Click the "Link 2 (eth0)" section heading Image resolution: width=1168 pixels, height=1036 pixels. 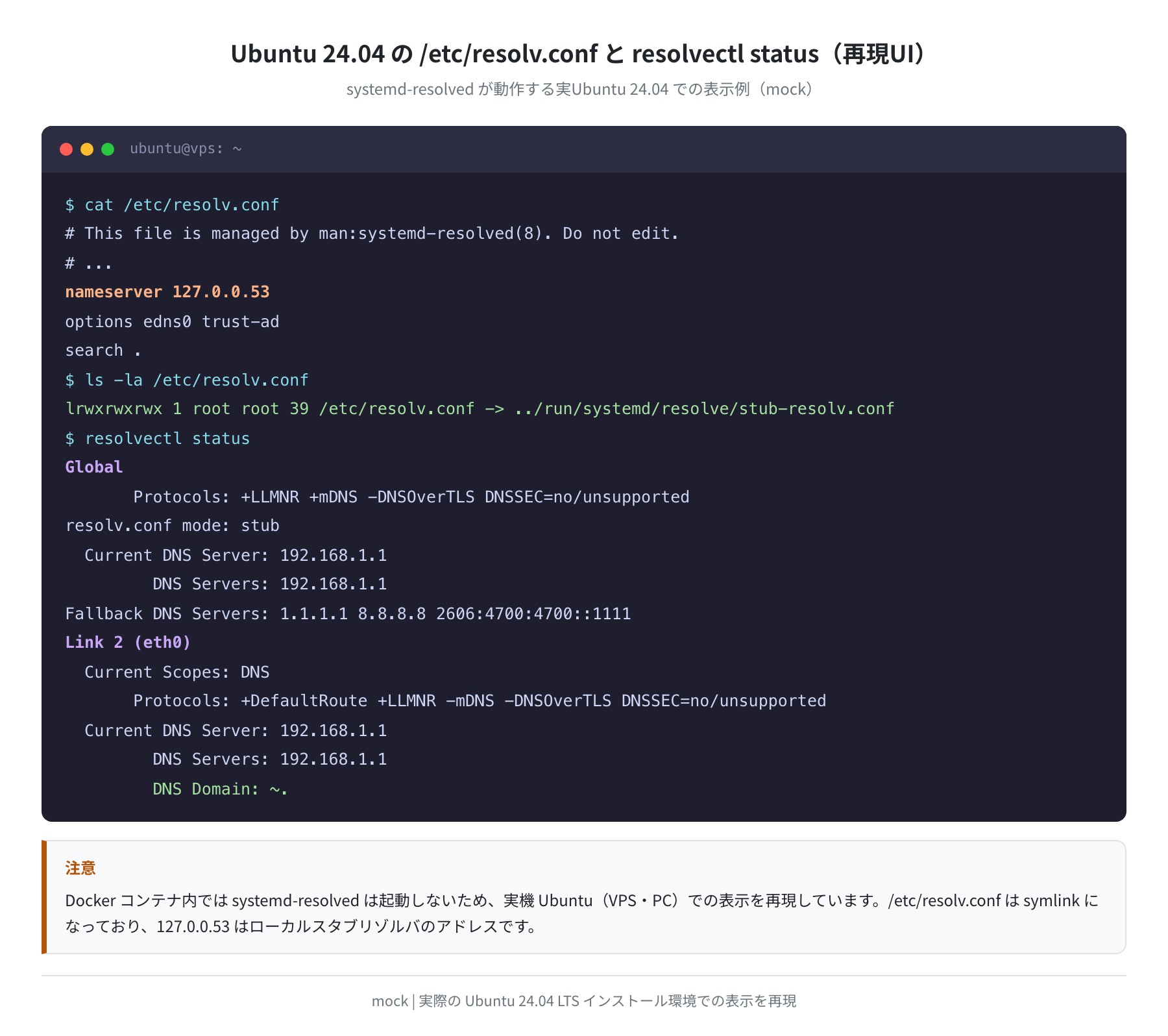pos(128,643)
